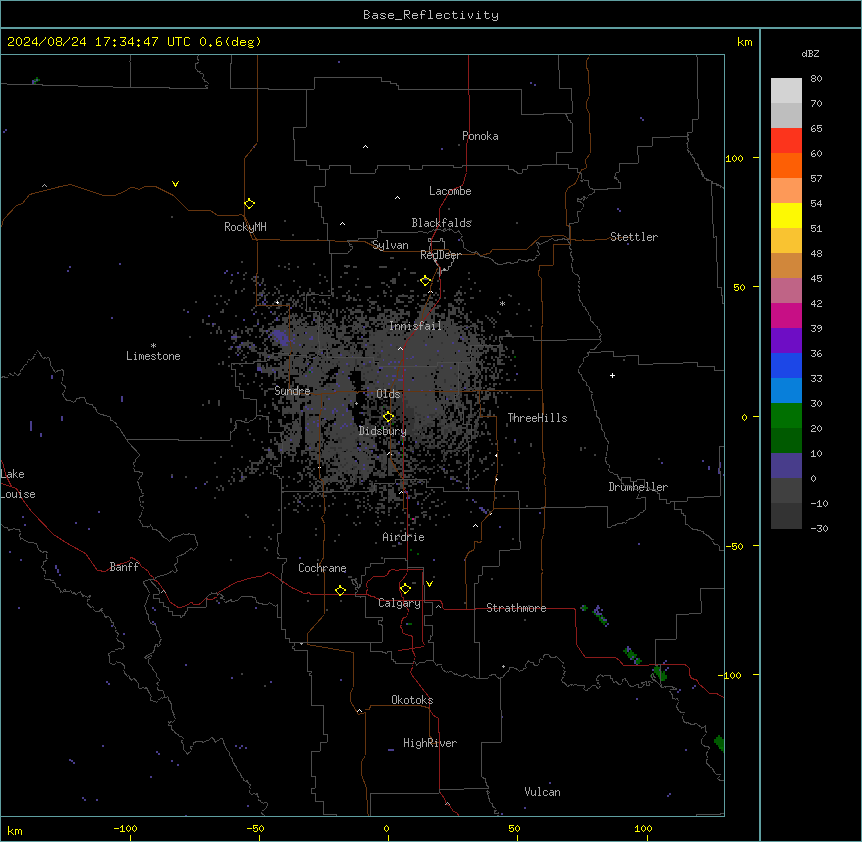Click the -50 tick on the horizontal axis

255,828
